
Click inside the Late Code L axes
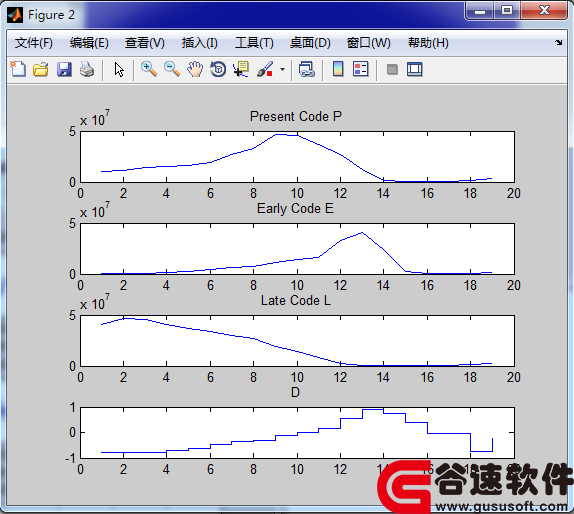click(x=297, y=340)
